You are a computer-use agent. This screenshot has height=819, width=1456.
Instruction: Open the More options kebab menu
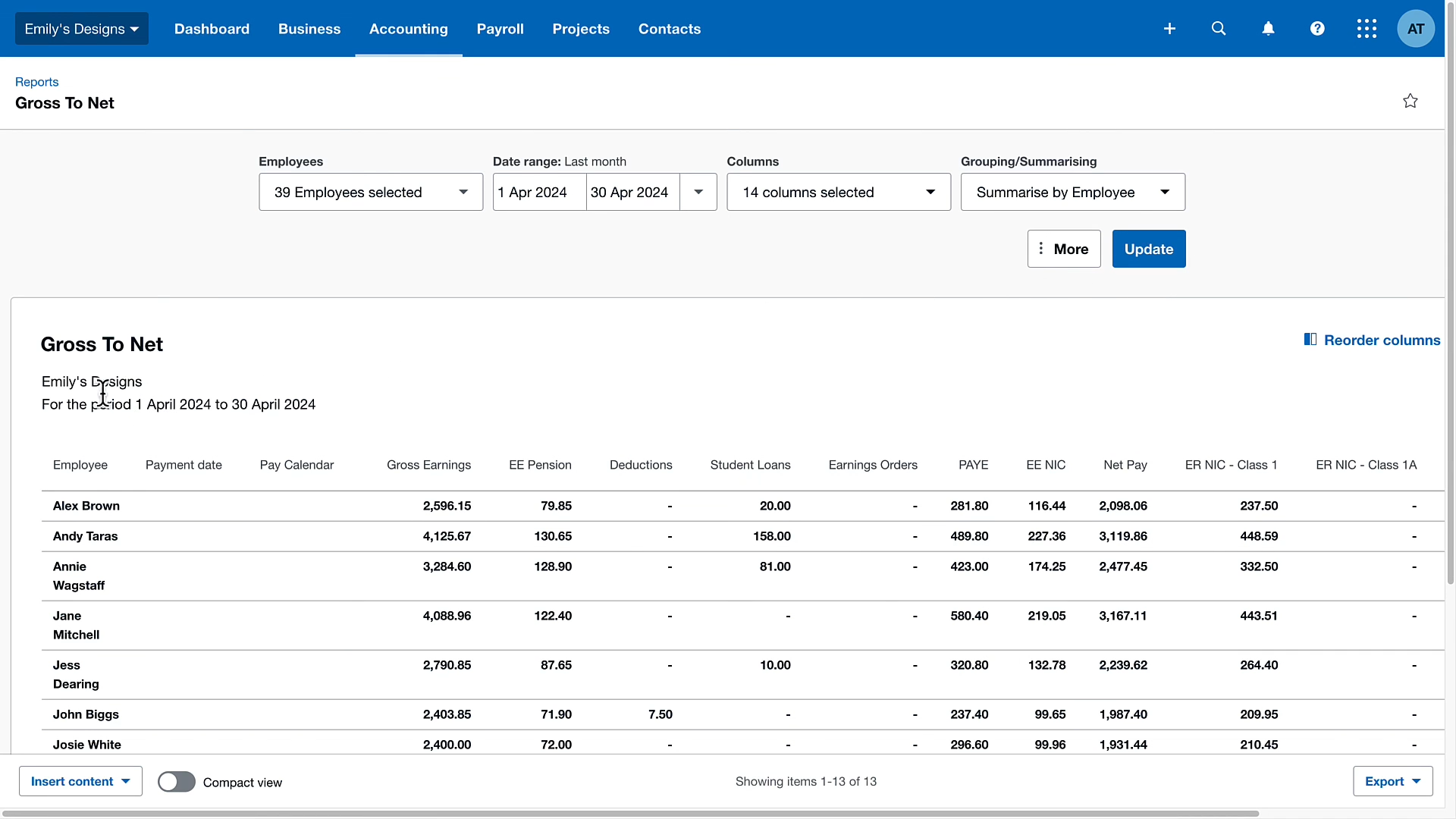pyautogui.click(x=1063, y=249)
